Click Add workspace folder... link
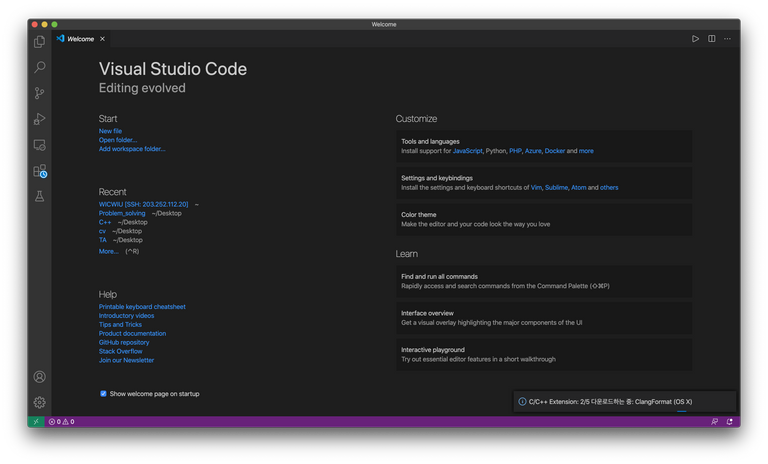 tap(132, 148)
